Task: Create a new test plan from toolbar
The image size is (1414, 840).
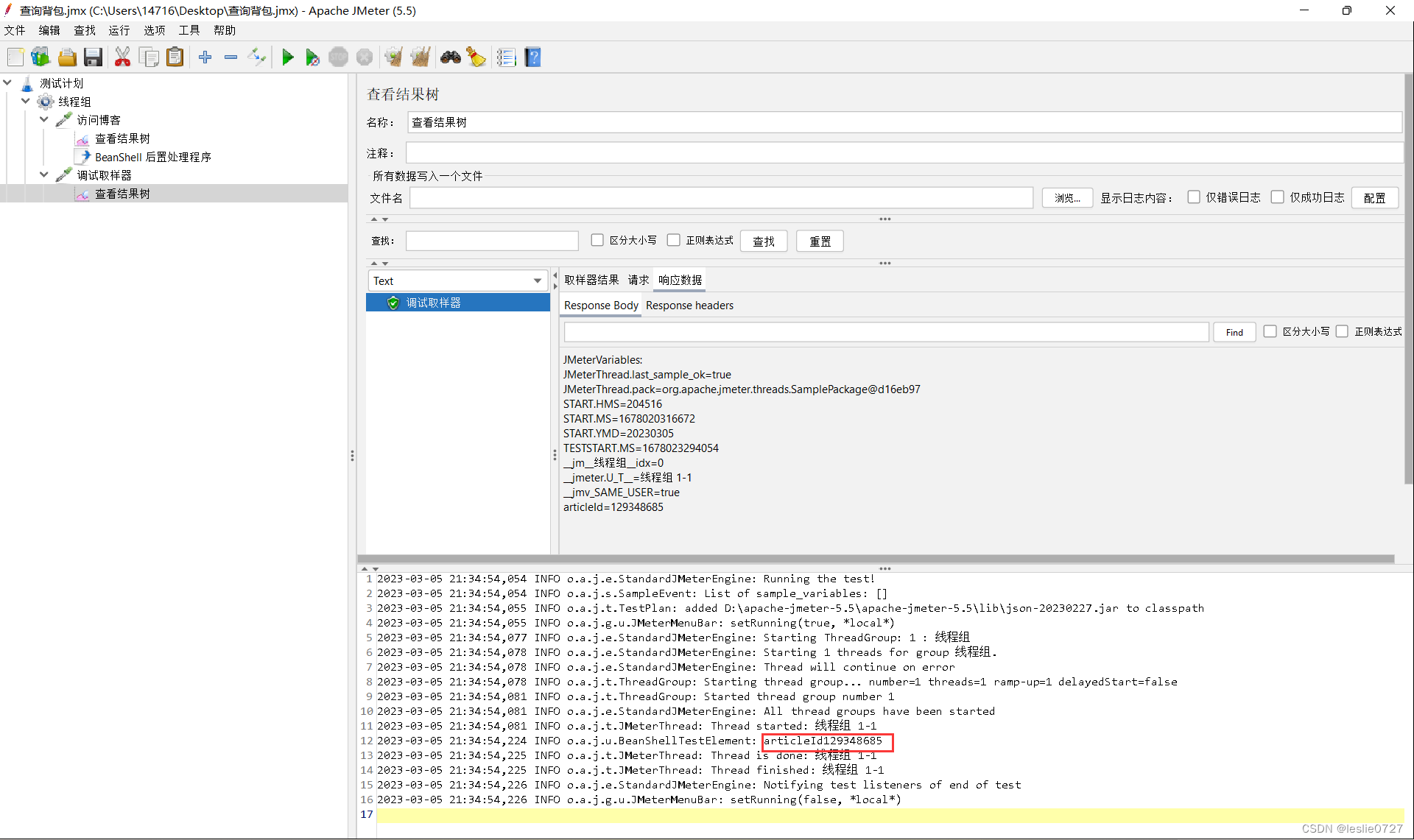Action: [x=15, y=57]
